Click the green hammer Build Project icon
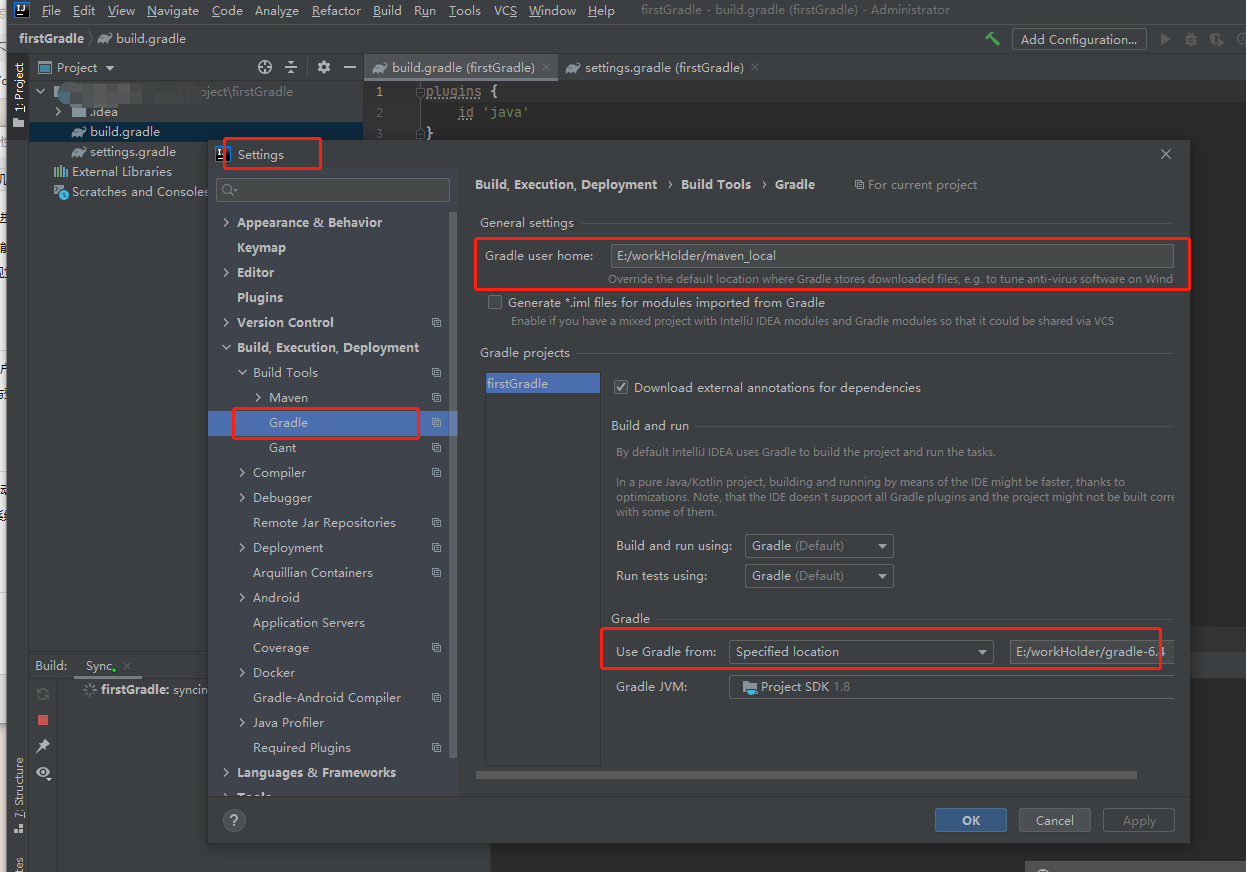The image size is (1246, 872). 992,39
